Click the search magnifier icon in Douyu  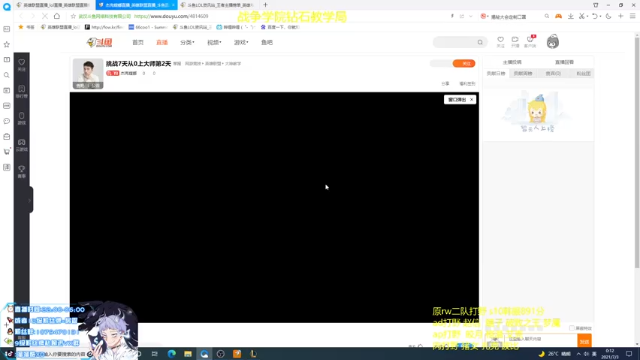coord(480,42)
